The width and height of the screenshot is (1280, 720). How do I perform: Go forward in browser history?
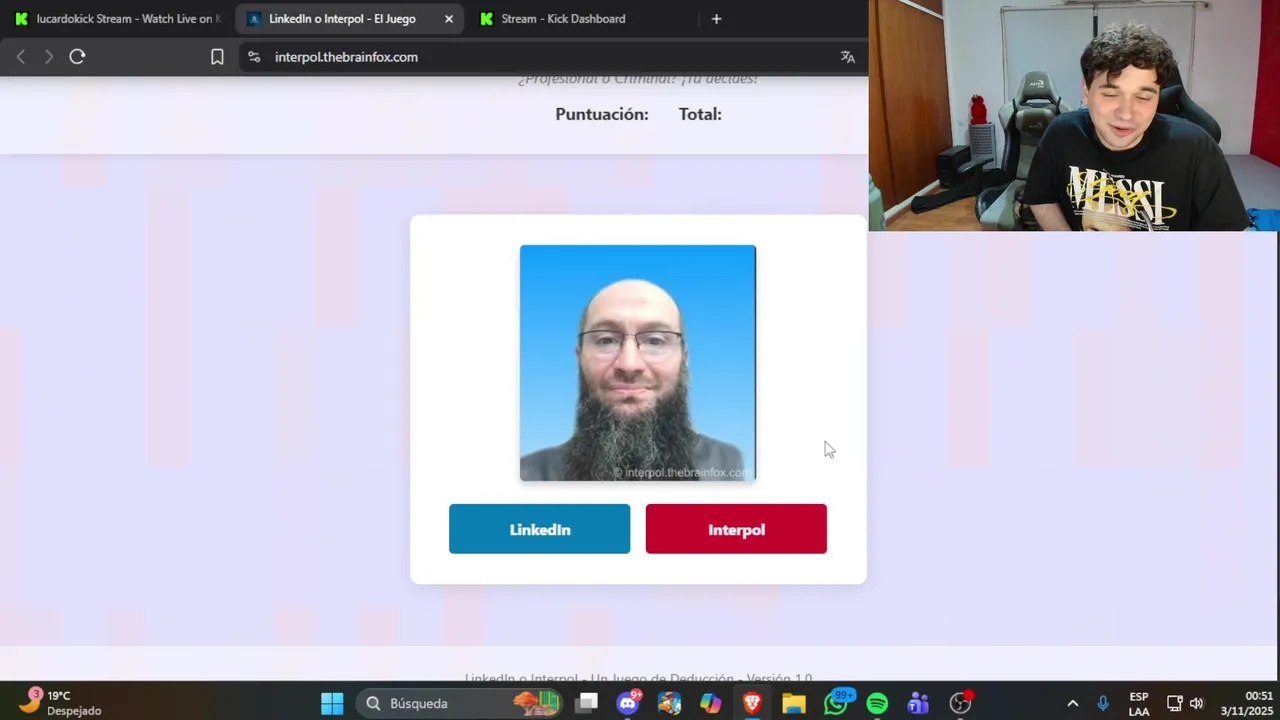pos(48,57)
